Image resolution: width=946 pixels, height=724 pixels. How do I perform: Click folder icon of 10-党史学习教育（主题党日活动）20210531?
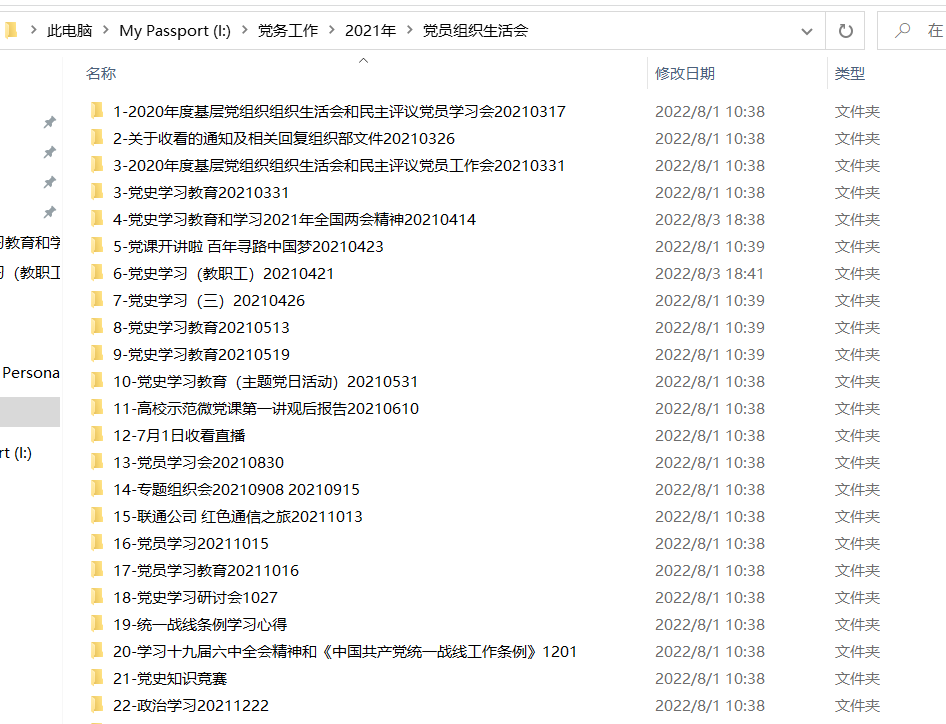coord(97,381)
